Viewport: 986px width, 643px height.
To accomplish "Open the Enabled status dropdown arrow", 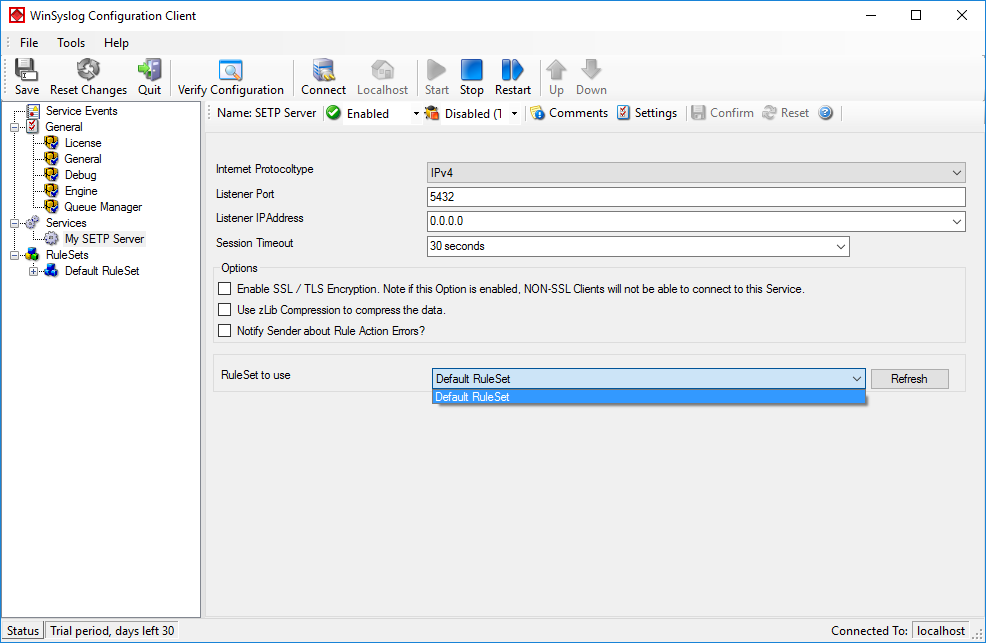I will click(x=416, y=114).
